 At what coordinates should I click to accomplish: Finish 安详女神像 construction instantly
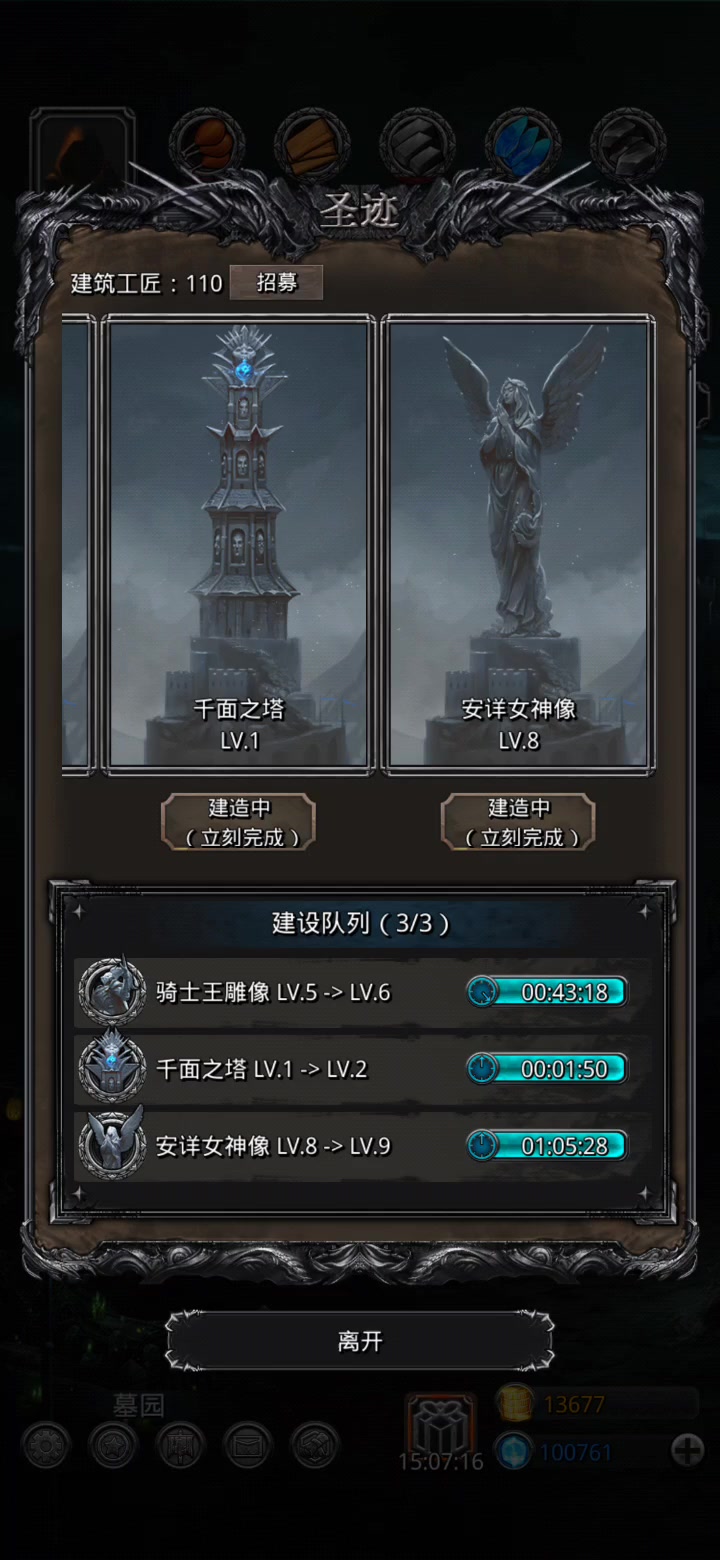[x=518, y=822]
